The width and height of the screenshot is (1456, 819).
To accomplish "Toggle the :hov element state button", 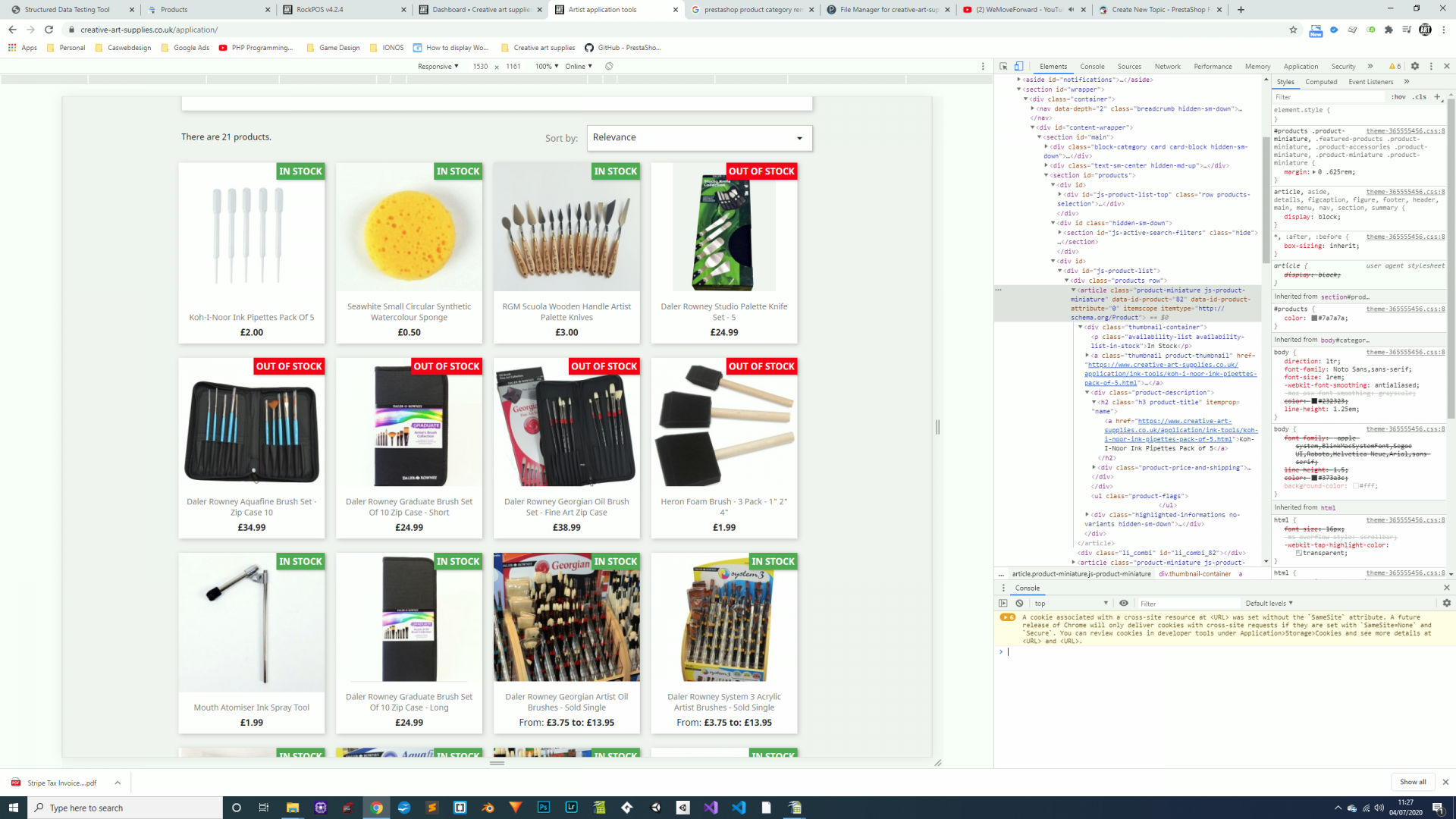I will pyautogui.click(x=1398, y=97).
